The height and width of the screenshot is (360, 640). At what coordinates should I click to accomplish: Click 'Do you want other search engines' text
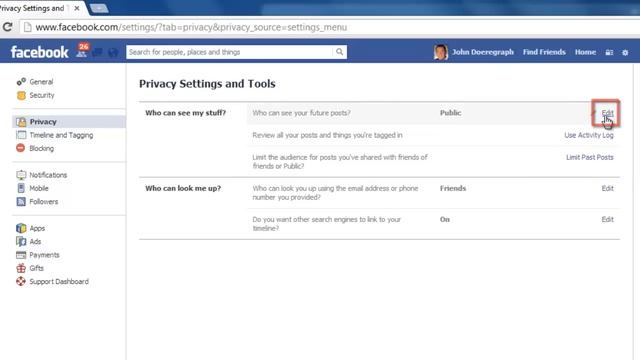click(327, 224)
